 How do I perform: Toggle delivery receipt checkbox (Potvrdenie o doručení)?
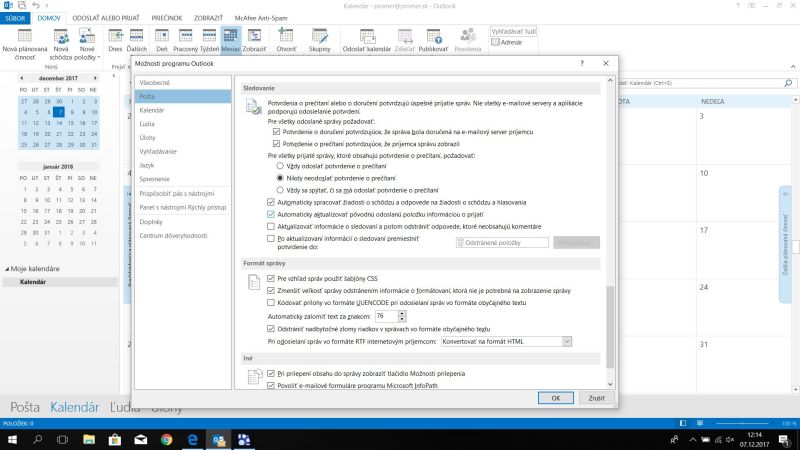[x=277, y=132]
